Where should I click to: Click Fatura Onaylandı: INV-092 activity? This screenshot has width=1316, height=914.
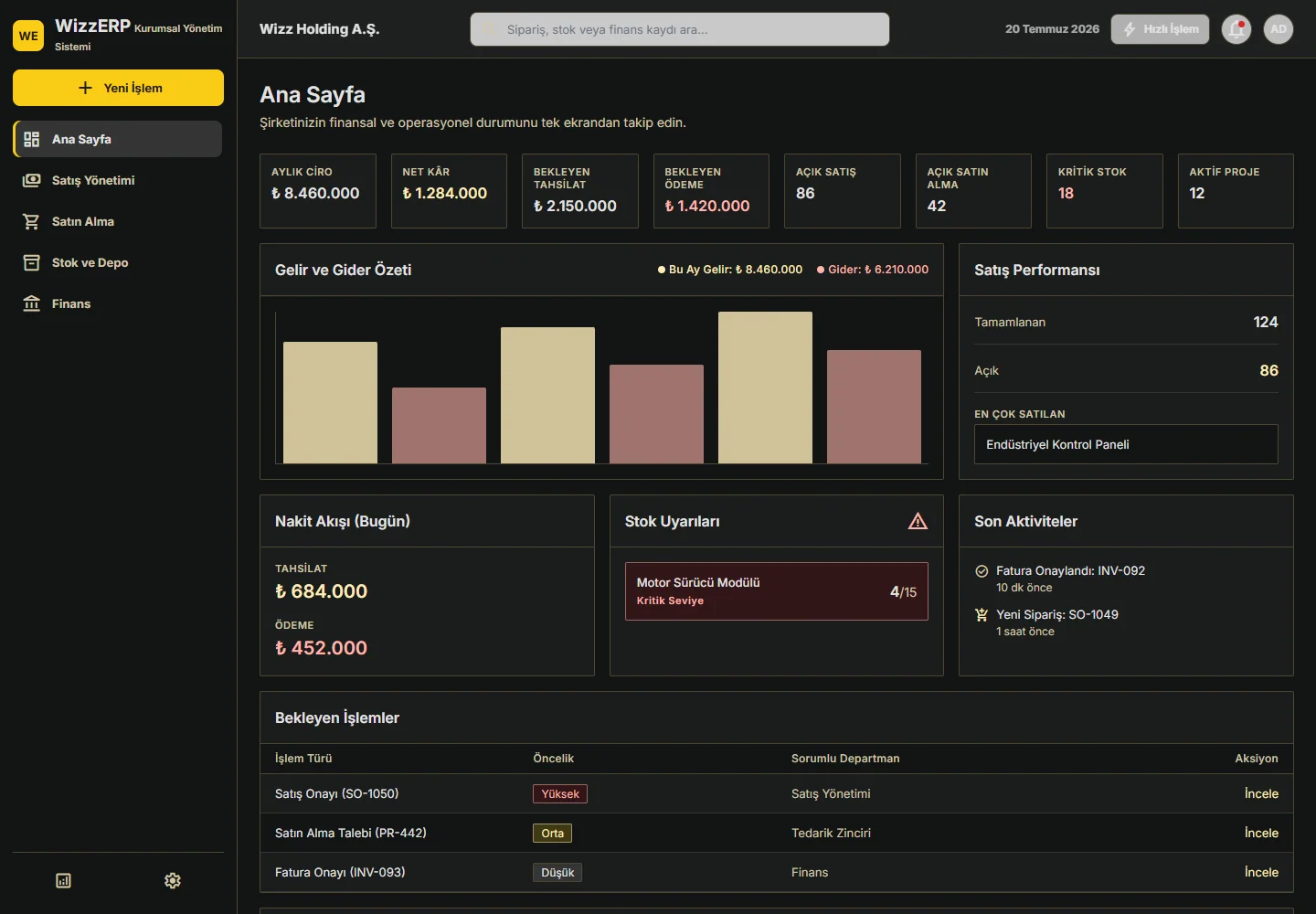point(1070,570)
